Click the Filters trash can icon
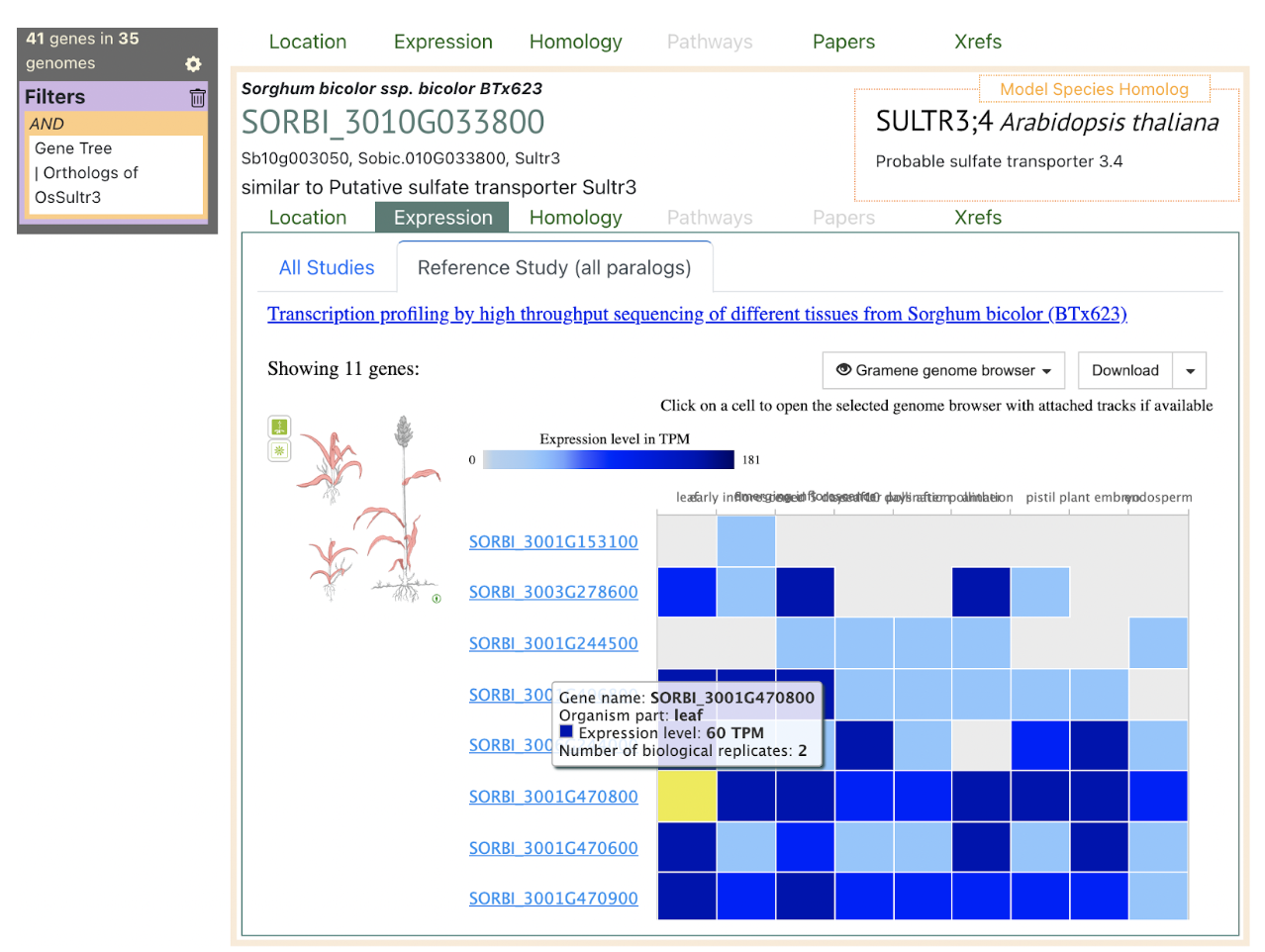Image resolution: width=1265 pixels, height=952 pixels. tap(197, 97)
